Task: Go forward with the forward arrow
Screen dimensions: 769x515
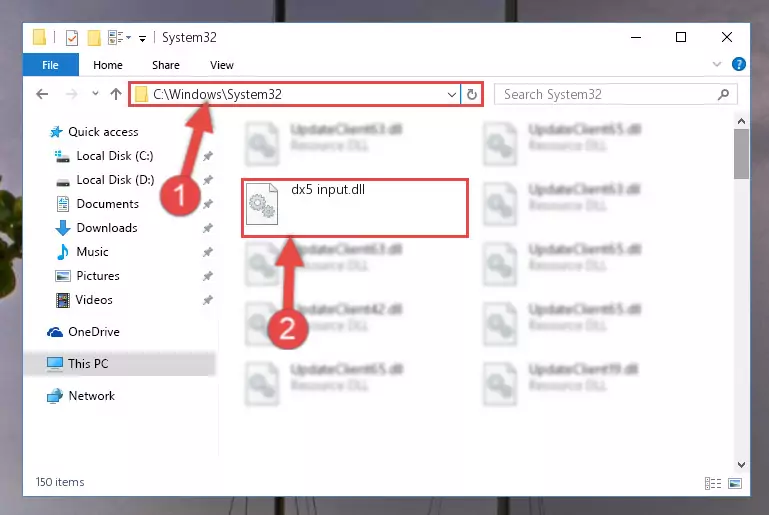Action: [x=72, y=94]
